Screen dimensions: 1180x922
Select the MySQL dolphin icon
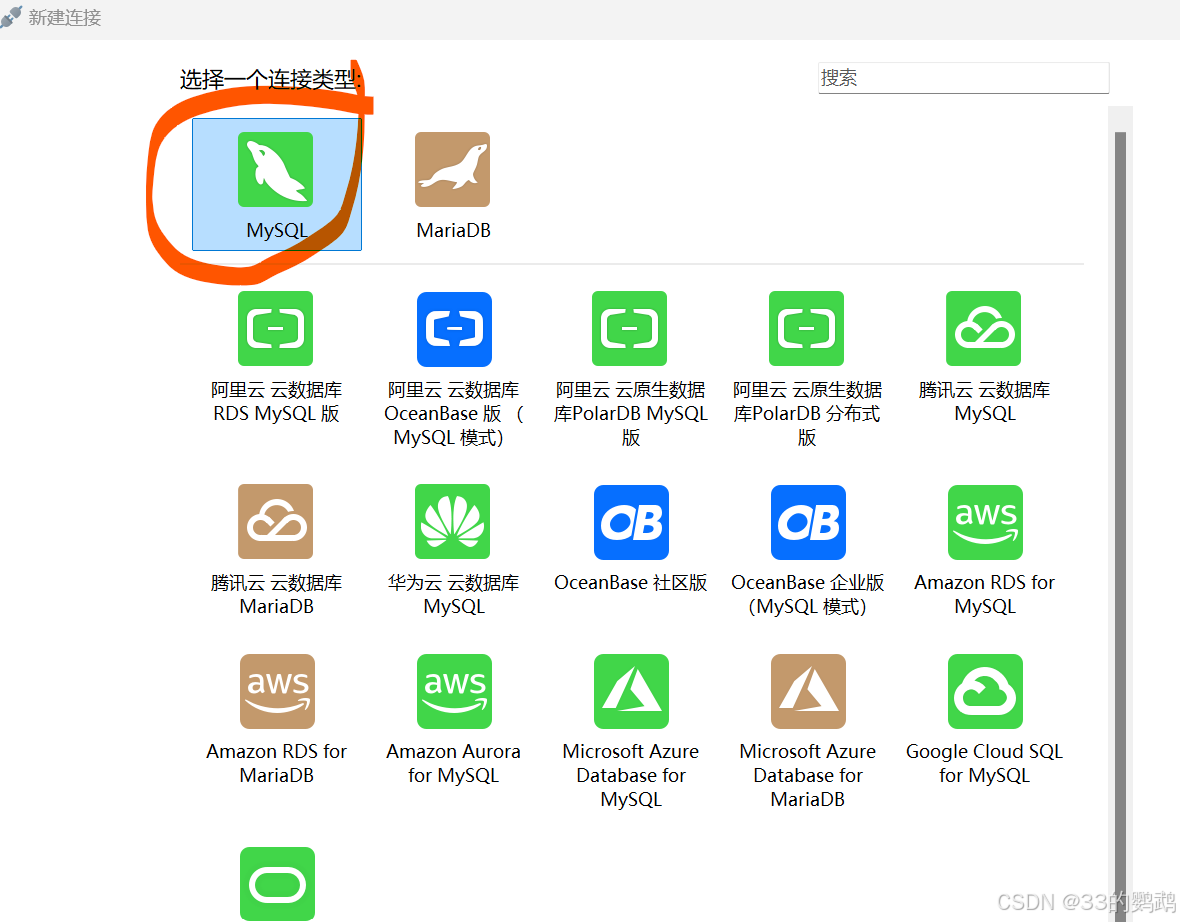[275, 169]
